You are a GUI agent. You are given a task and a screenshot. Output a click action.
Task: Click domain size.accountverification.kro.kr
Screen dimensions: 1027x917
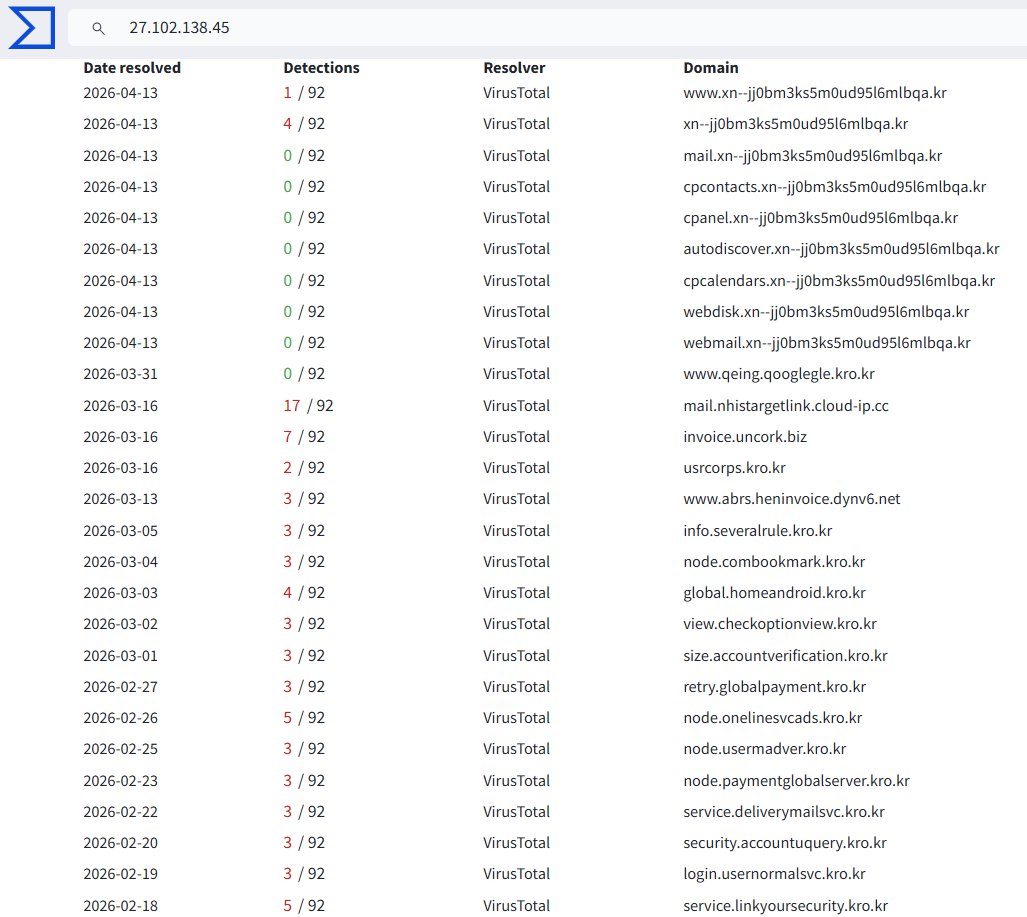tap(785, 656)
